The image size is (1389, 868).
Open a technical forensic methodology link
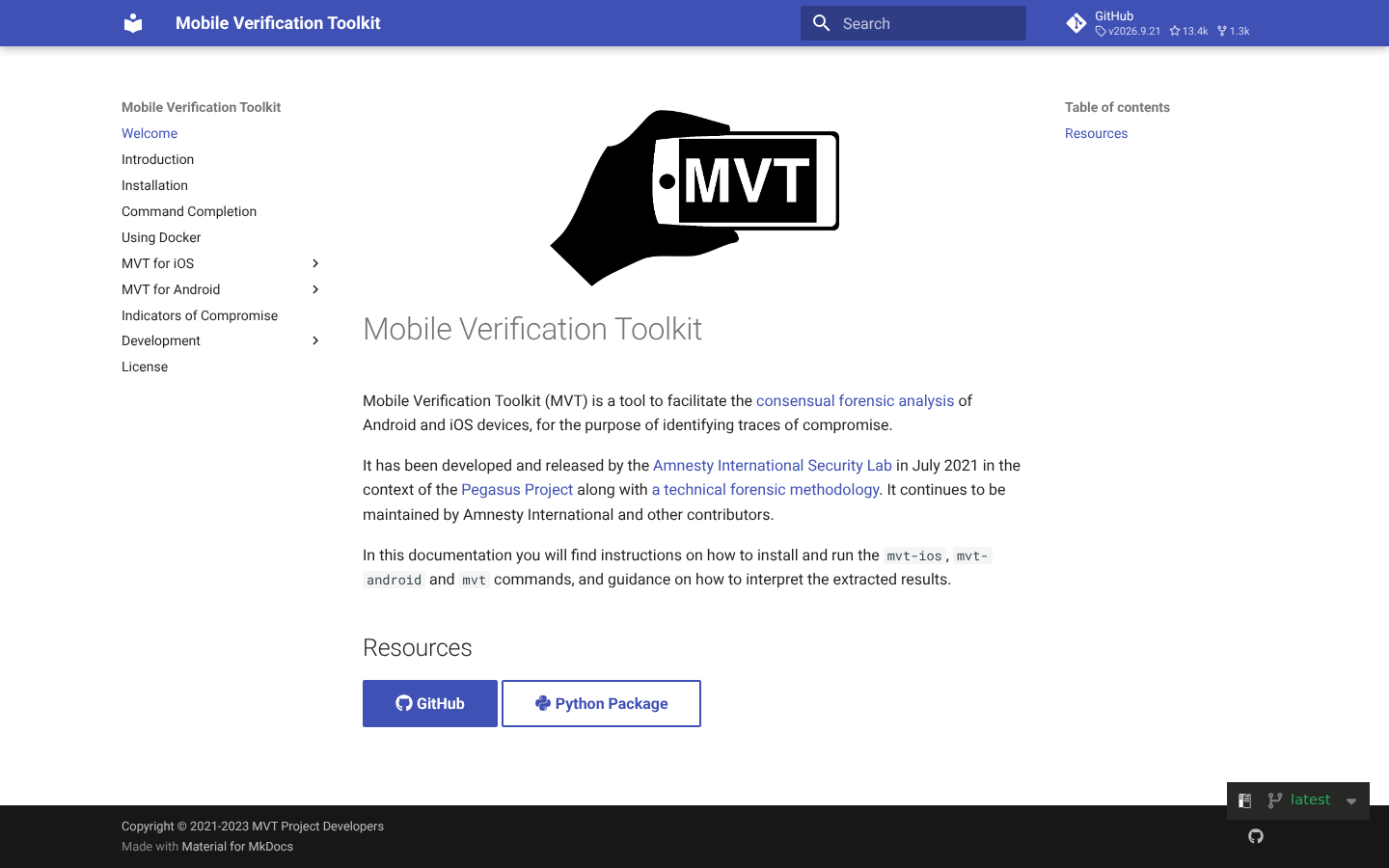(766, 489)
